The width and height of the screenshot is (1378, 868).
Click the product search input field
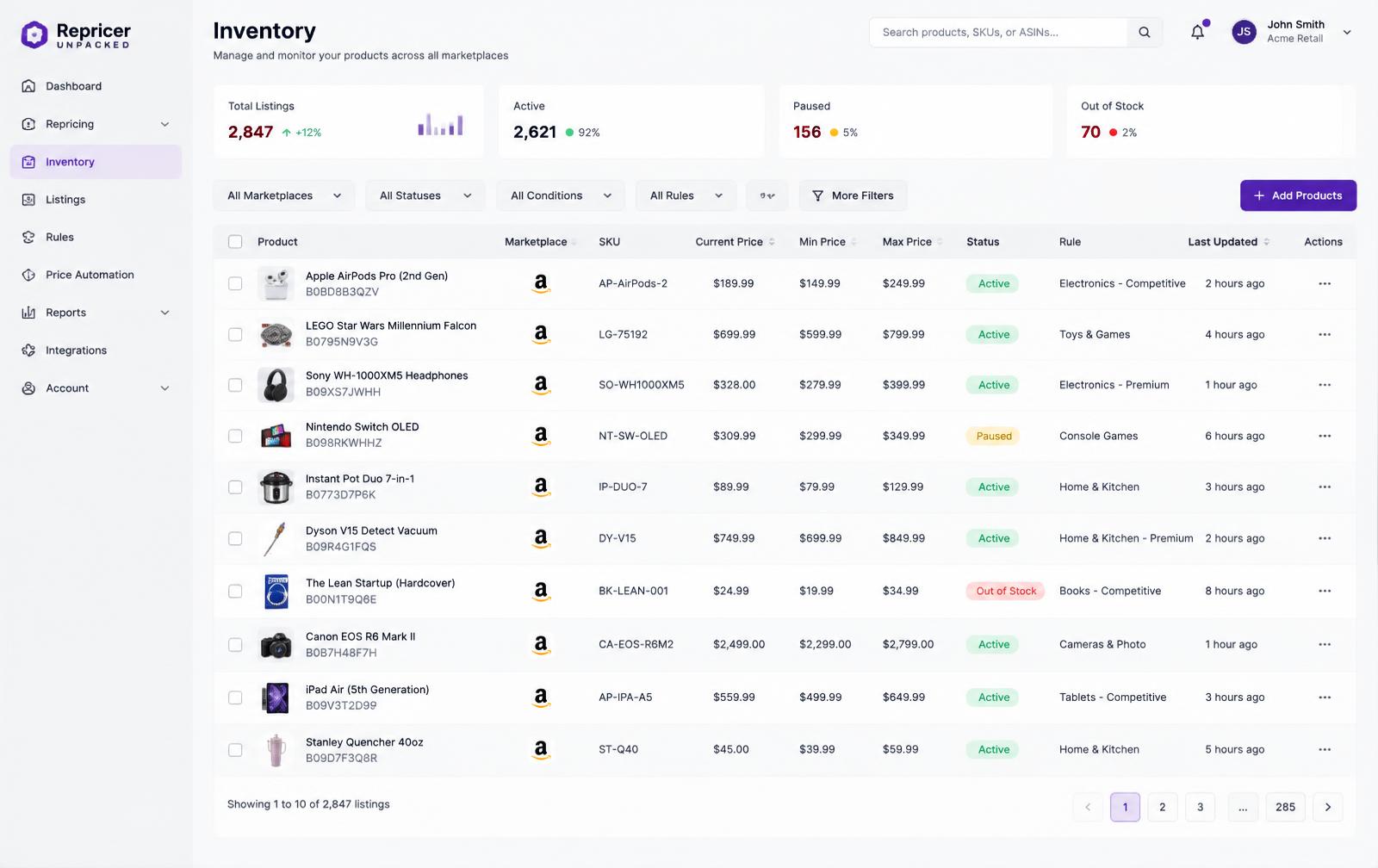[x=998, y=33]
